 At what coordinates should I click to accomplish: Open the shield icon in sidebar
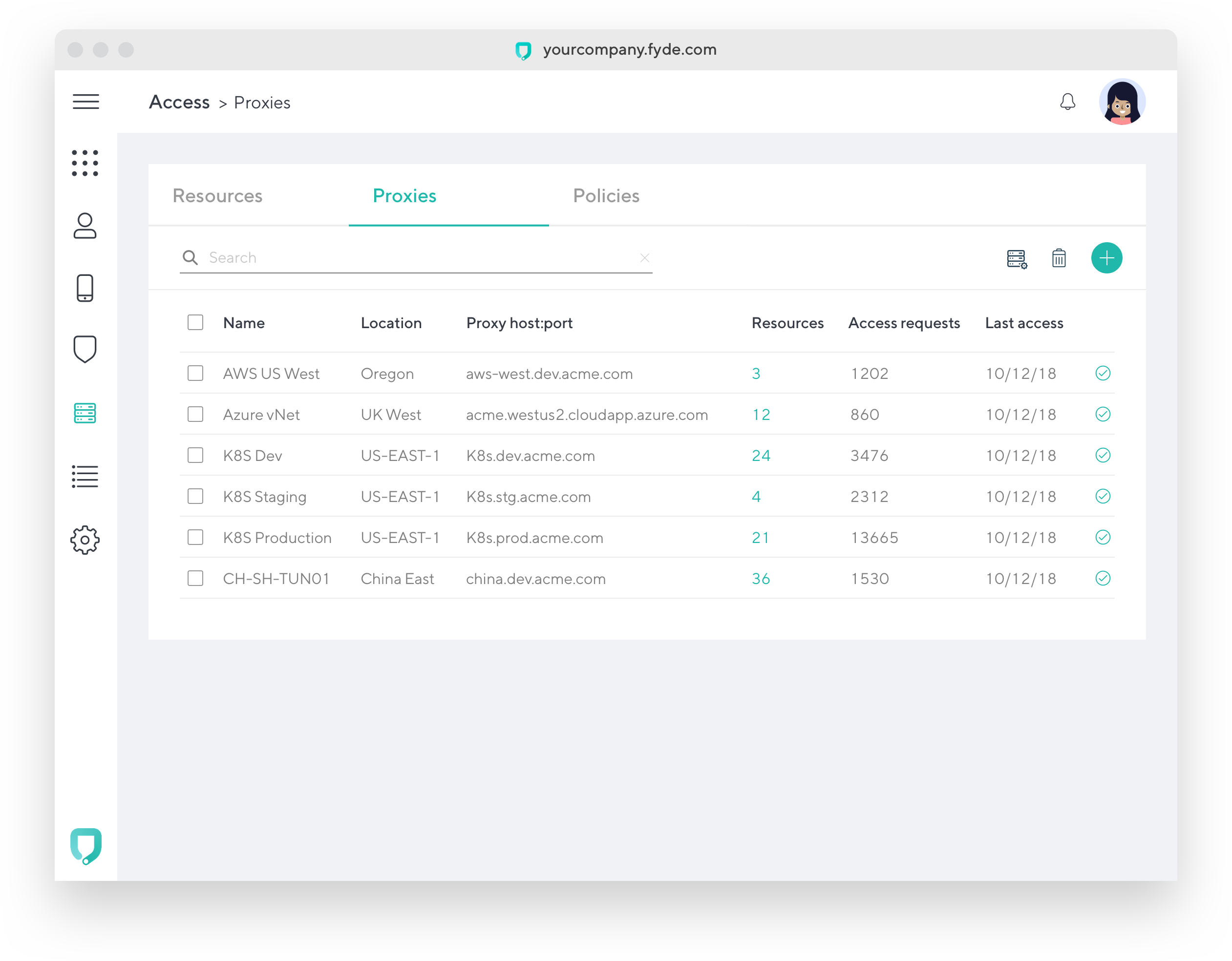tap(85, 350)
